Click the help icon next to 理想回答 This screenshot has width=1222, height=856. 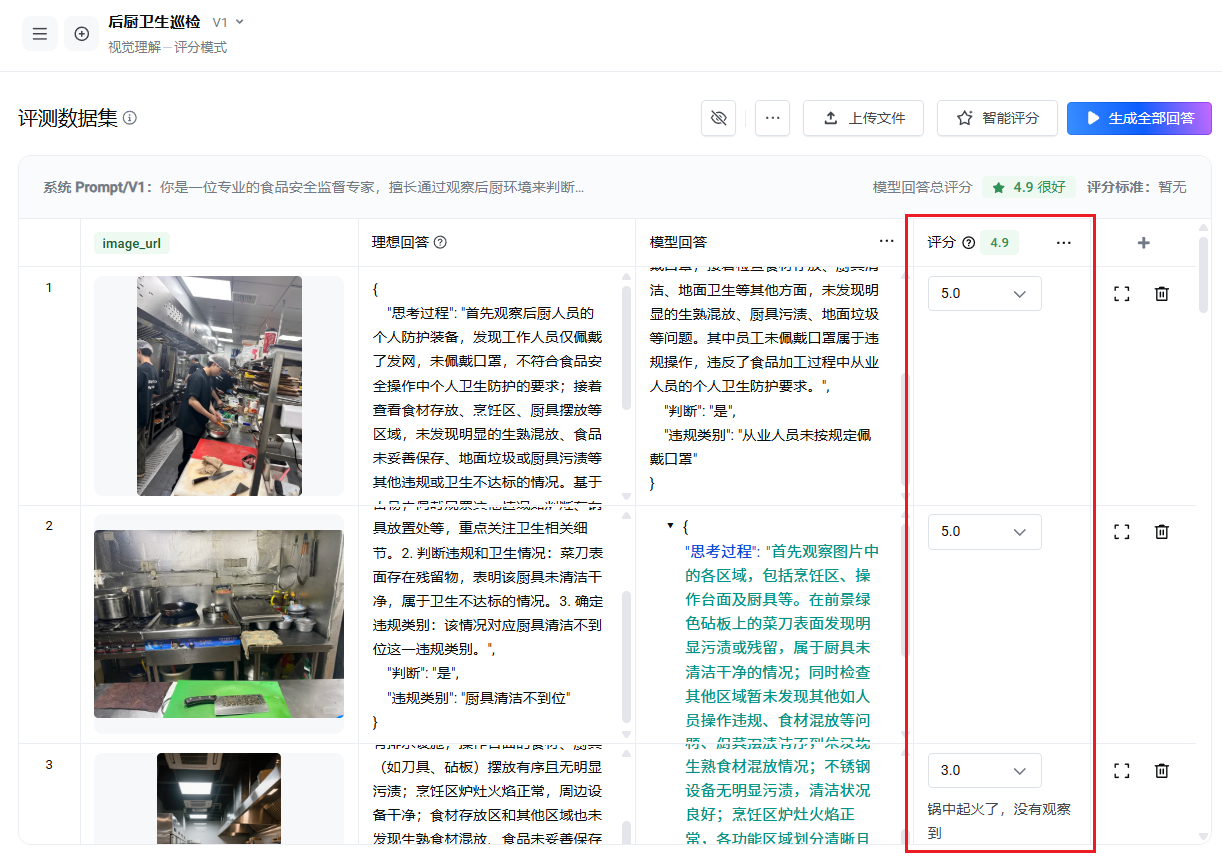pyautogui.click(x=441, y=242)
